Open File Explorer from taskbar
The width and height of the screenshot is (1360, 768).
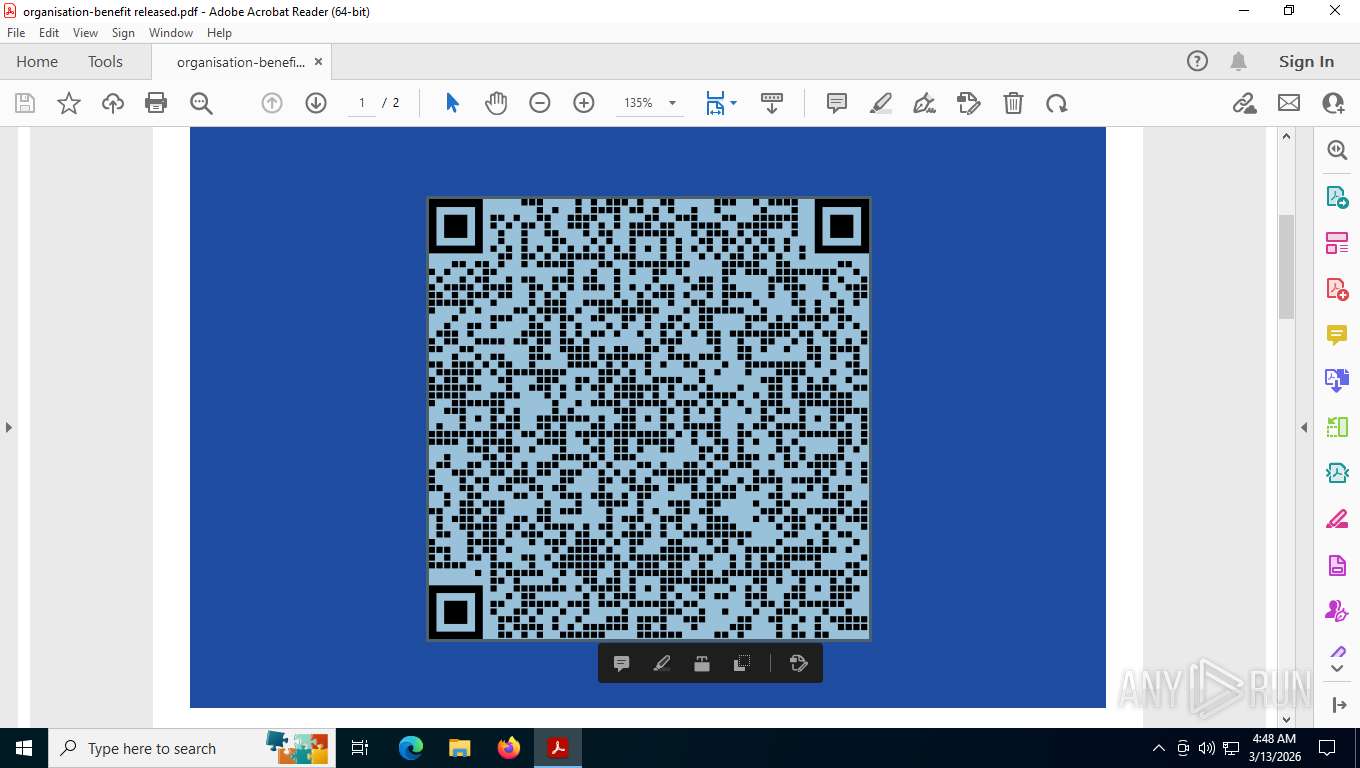459,748
